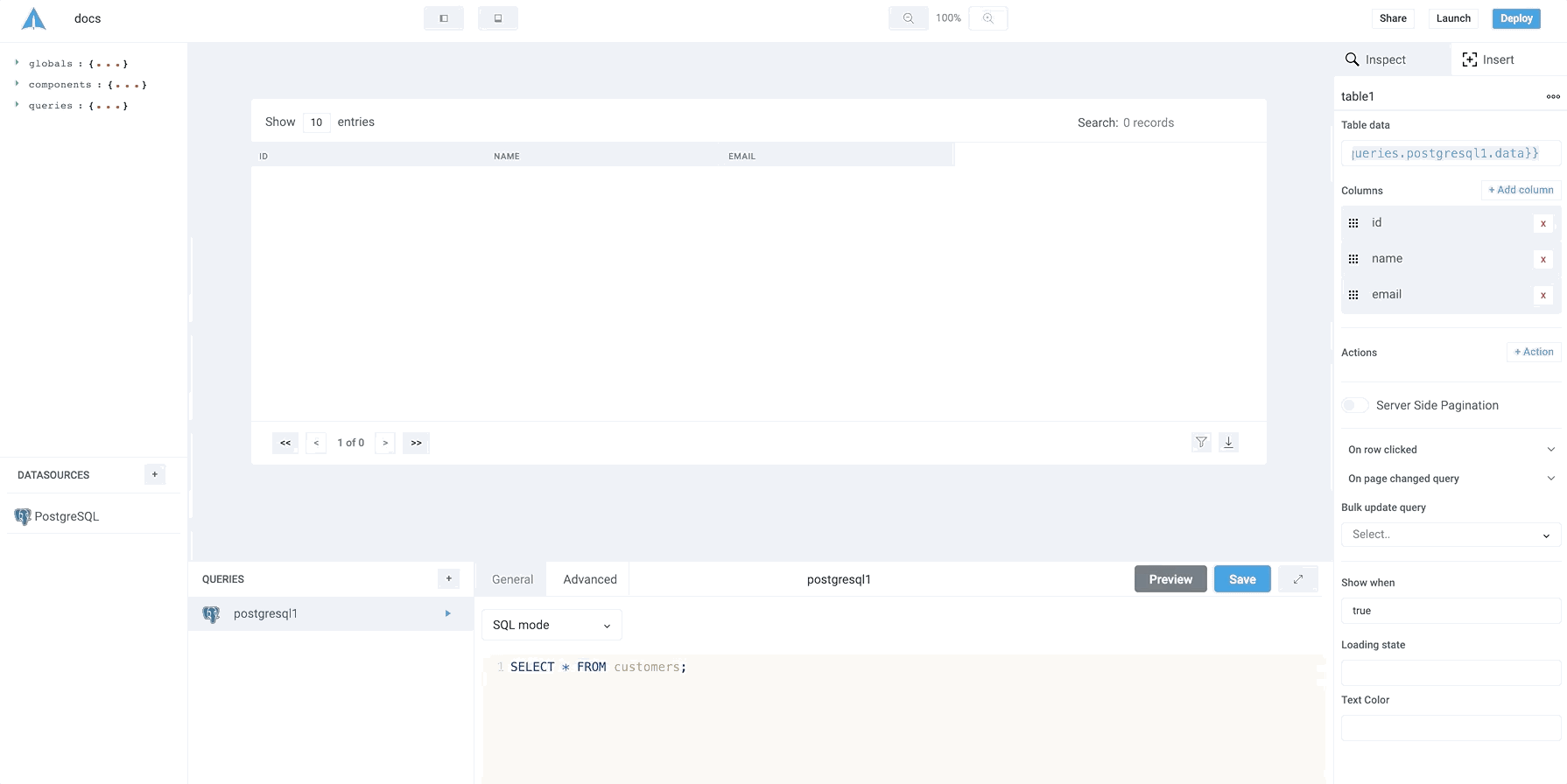Switch to mobile layout view icon
This screenshot has height=784, width=1567.
pos(497,18)
